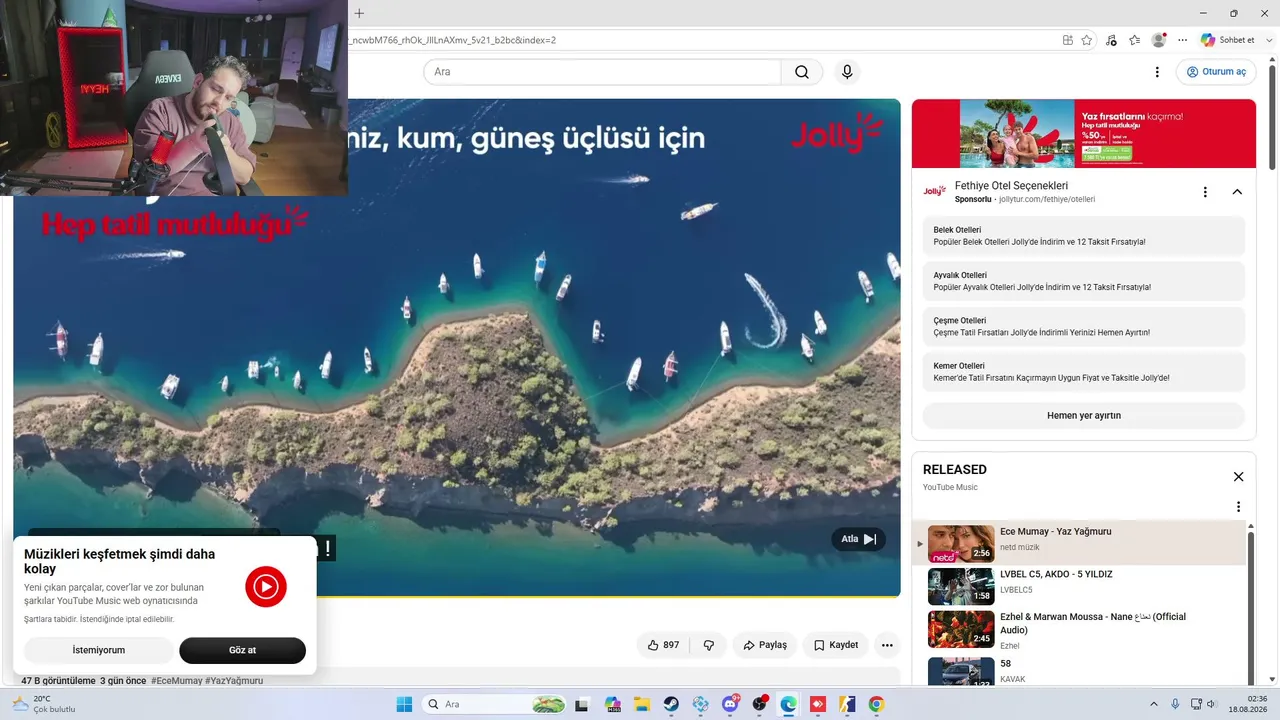Image resolution: width=1280 pixels, height=720 pixels.
Task: Play Ece Mumay - Yaz Yağmuru thumbnail
Action: click(961, 544)
